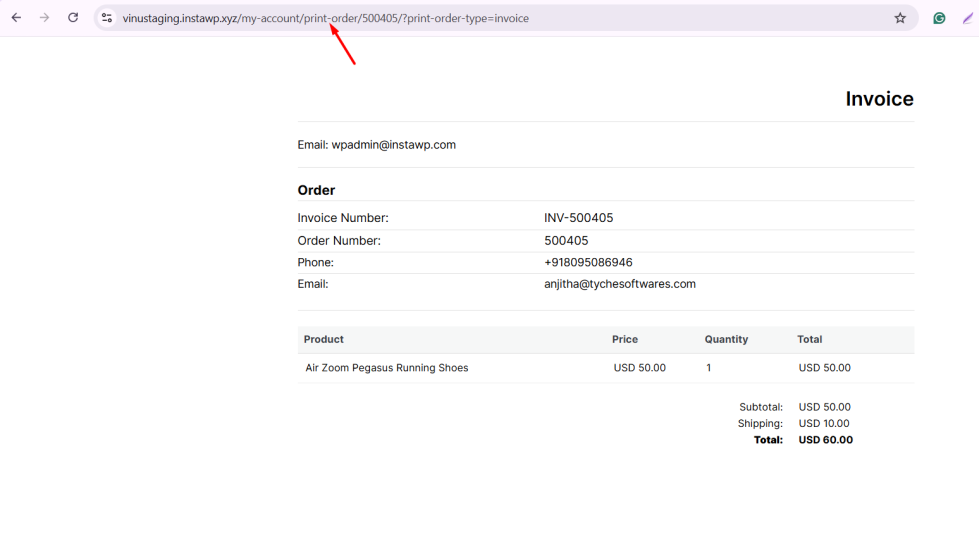Bookmark this page with the star icon
This screenshot has width=979, height=537.
(x=900, y=18)
